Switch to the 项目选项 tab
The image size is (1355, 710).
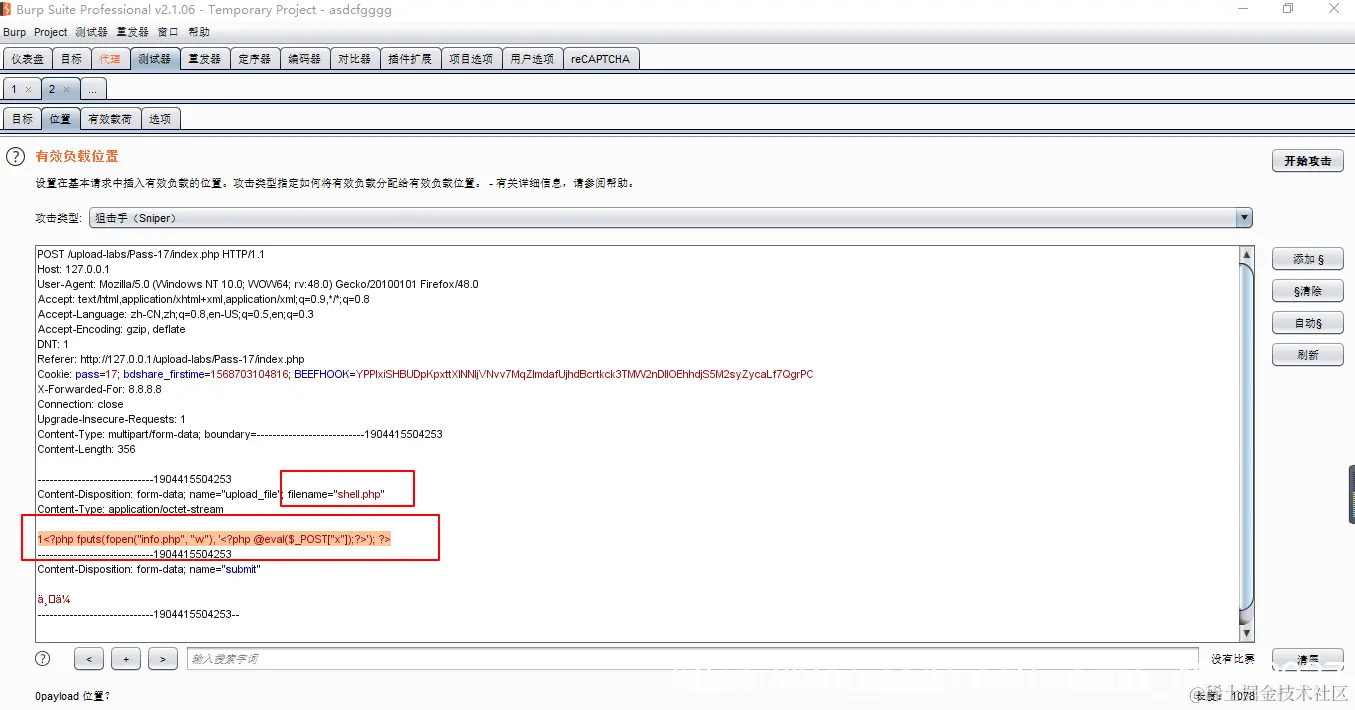click(x=470, y=59)
